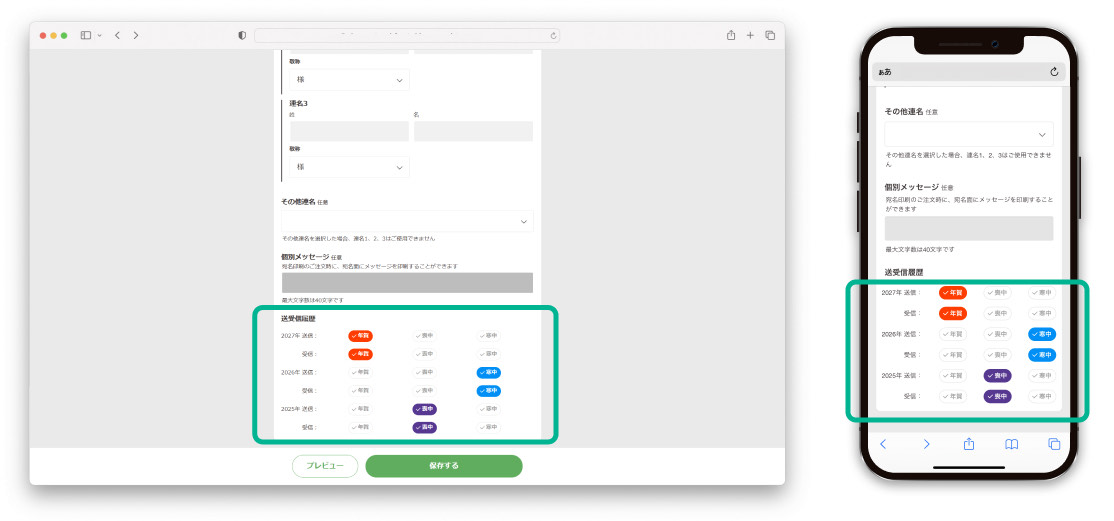Click the green 保存する button

pyautogui.click(x=444, y=466)
